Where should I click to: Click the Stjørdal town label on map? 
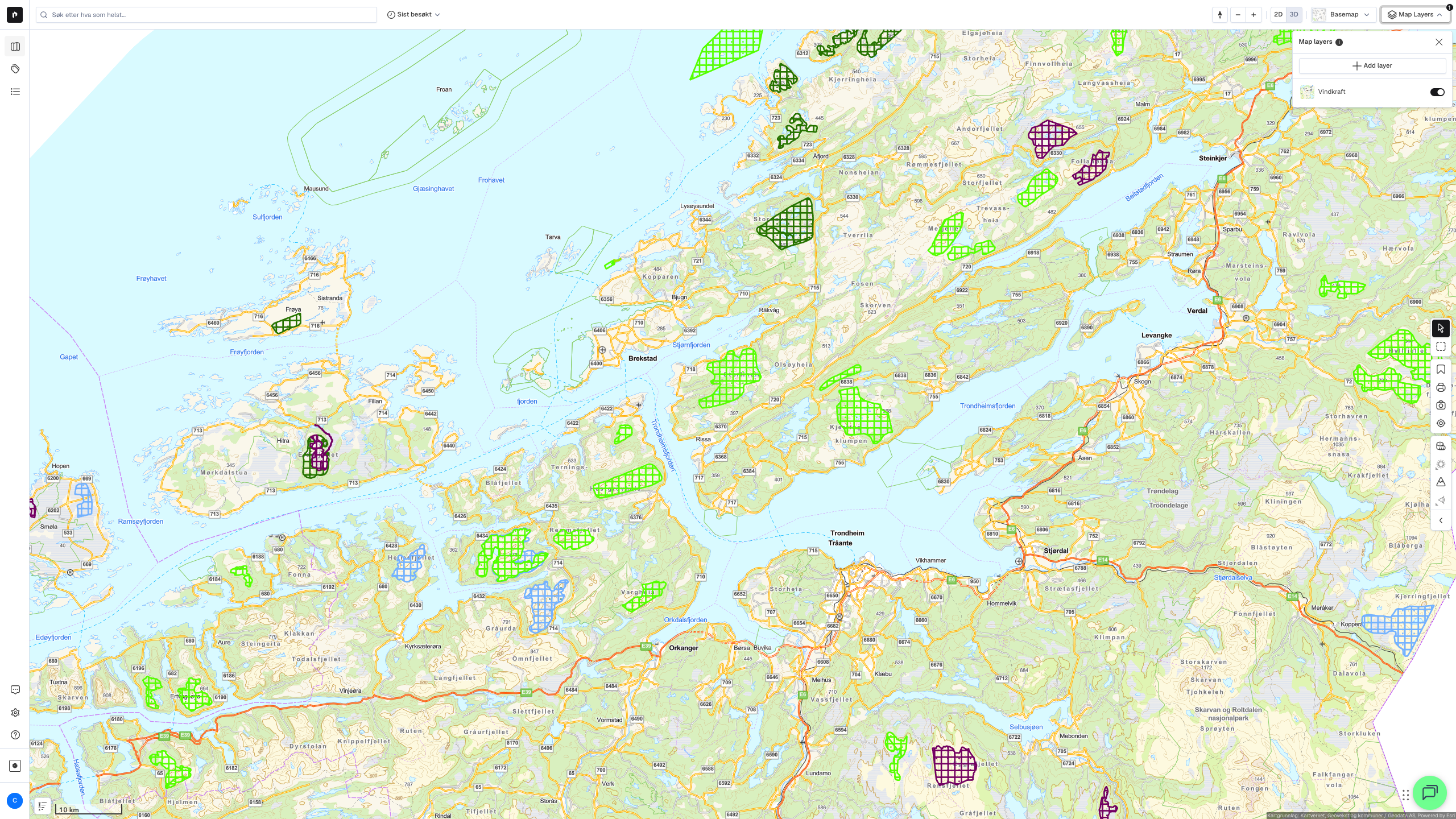coord(1056,551)
